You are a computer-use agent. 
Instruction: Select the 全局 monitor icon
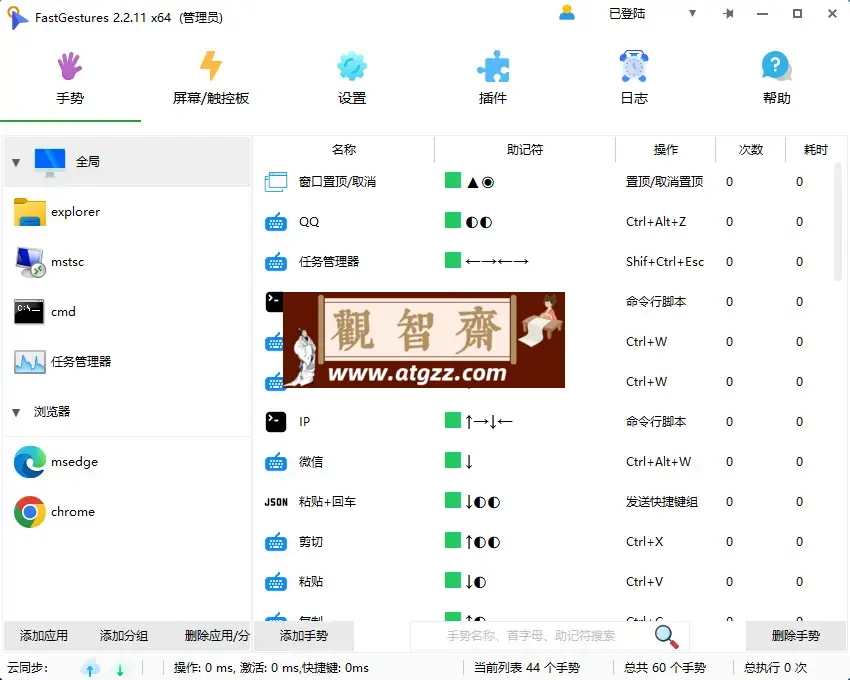pyautogui.click(x=50, y=162)
